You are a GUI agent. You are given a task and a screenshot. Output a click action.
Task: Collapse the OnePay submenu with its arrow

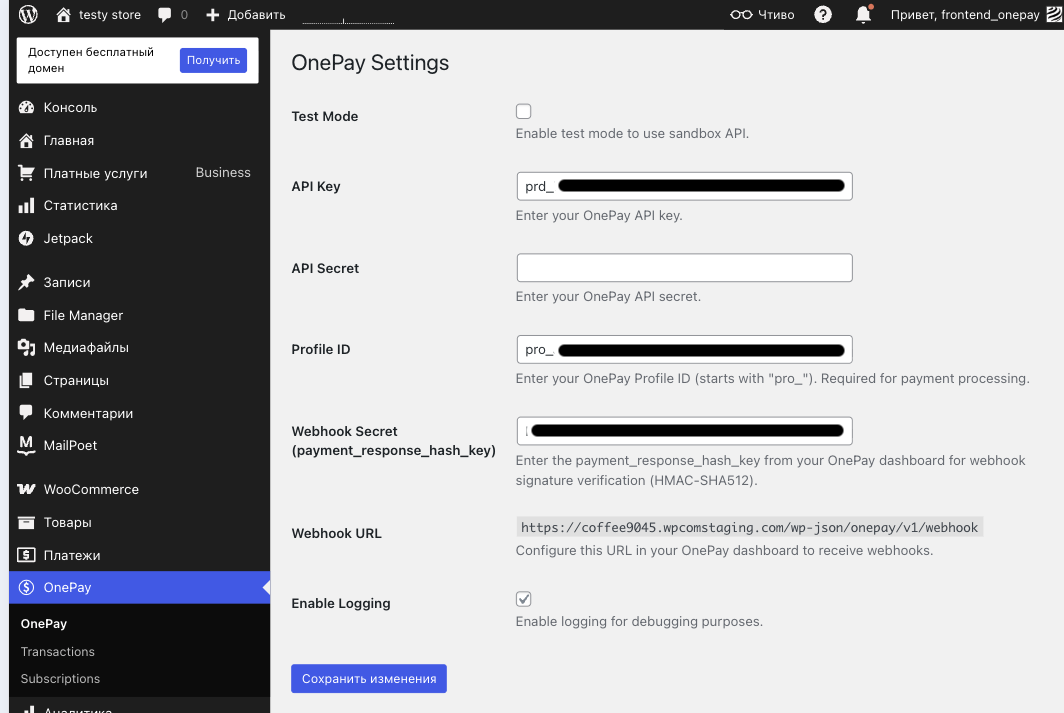coord(264,589)
